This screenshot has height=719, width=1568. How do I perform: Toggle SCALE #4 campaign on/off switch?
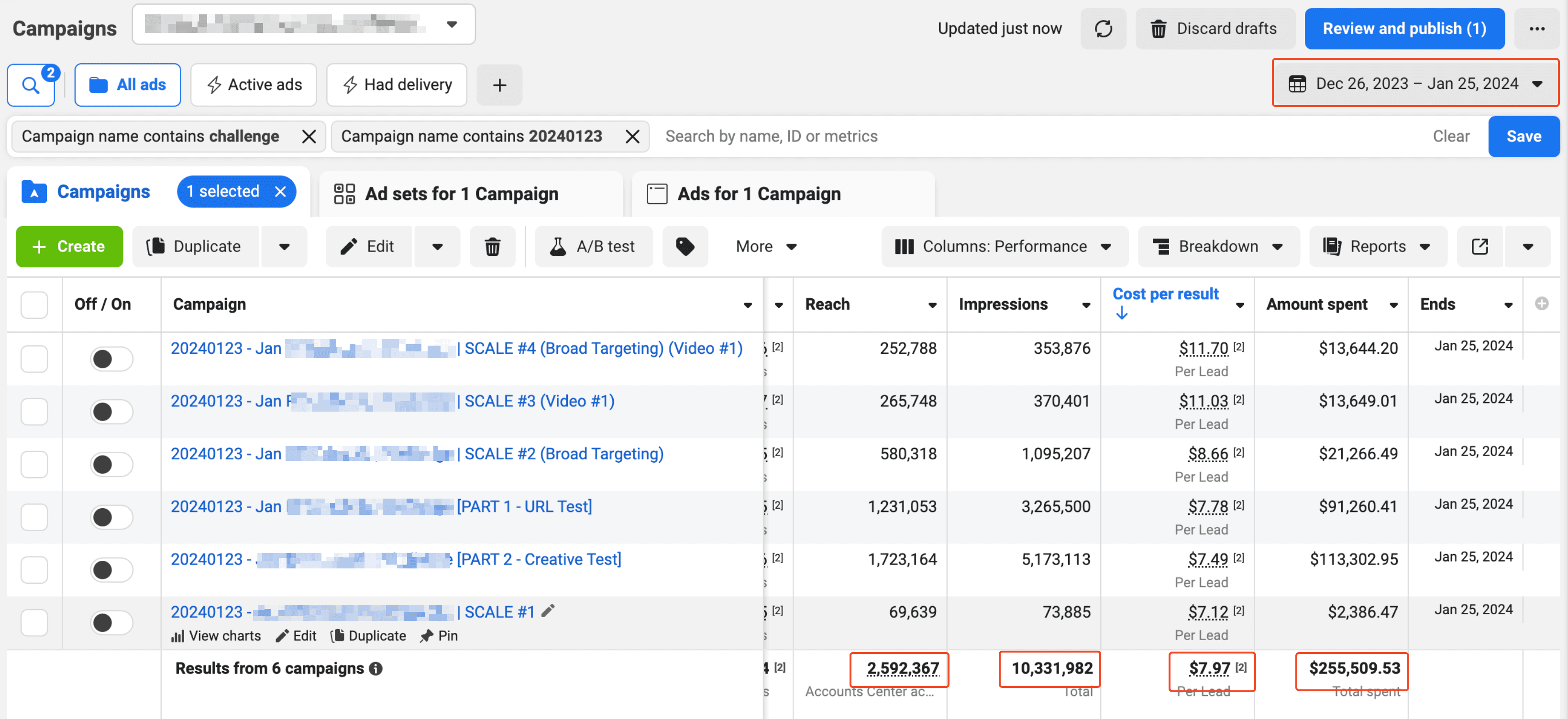(111, 359)
